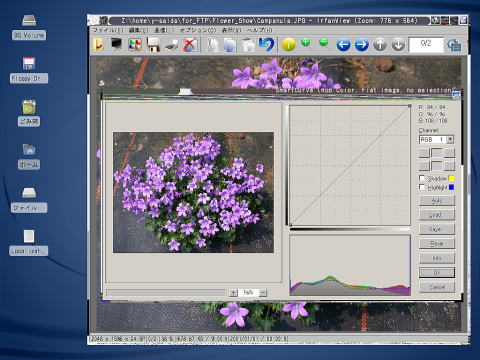Go to next image with blue right arrow
Viewport: 480px width, 360px height.
click(x=362, y=45)
